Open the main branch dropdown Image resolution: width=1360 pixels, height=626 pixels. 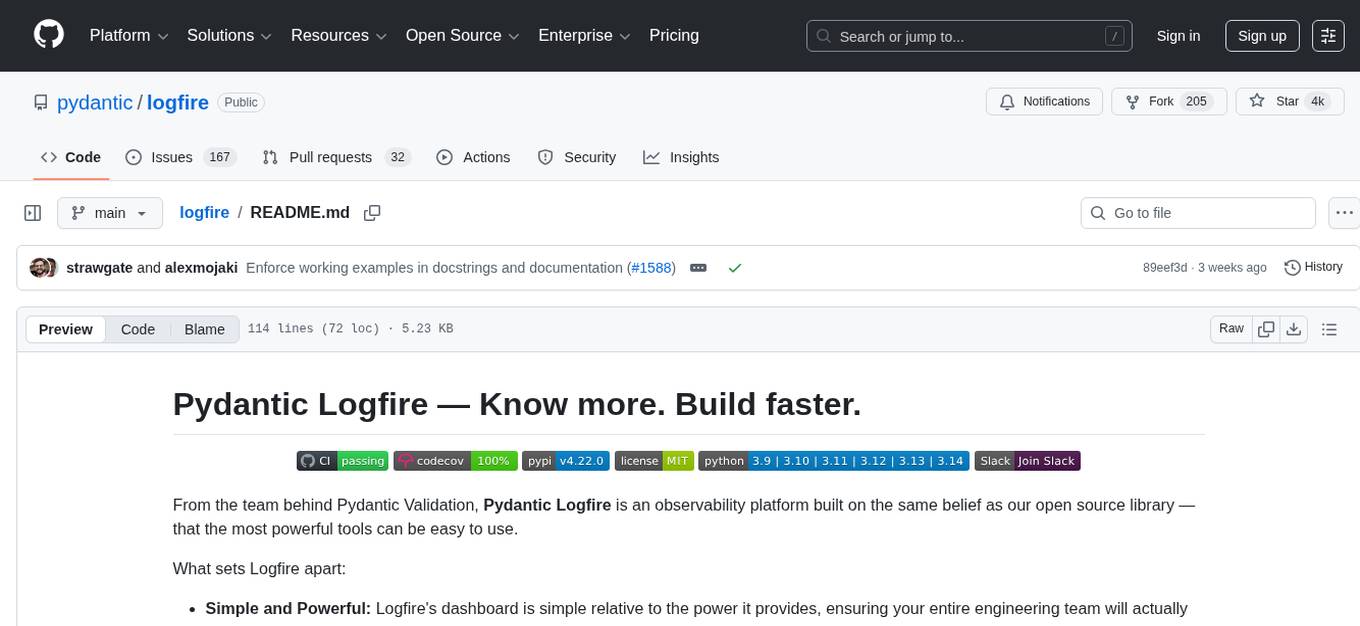[110, 213]
